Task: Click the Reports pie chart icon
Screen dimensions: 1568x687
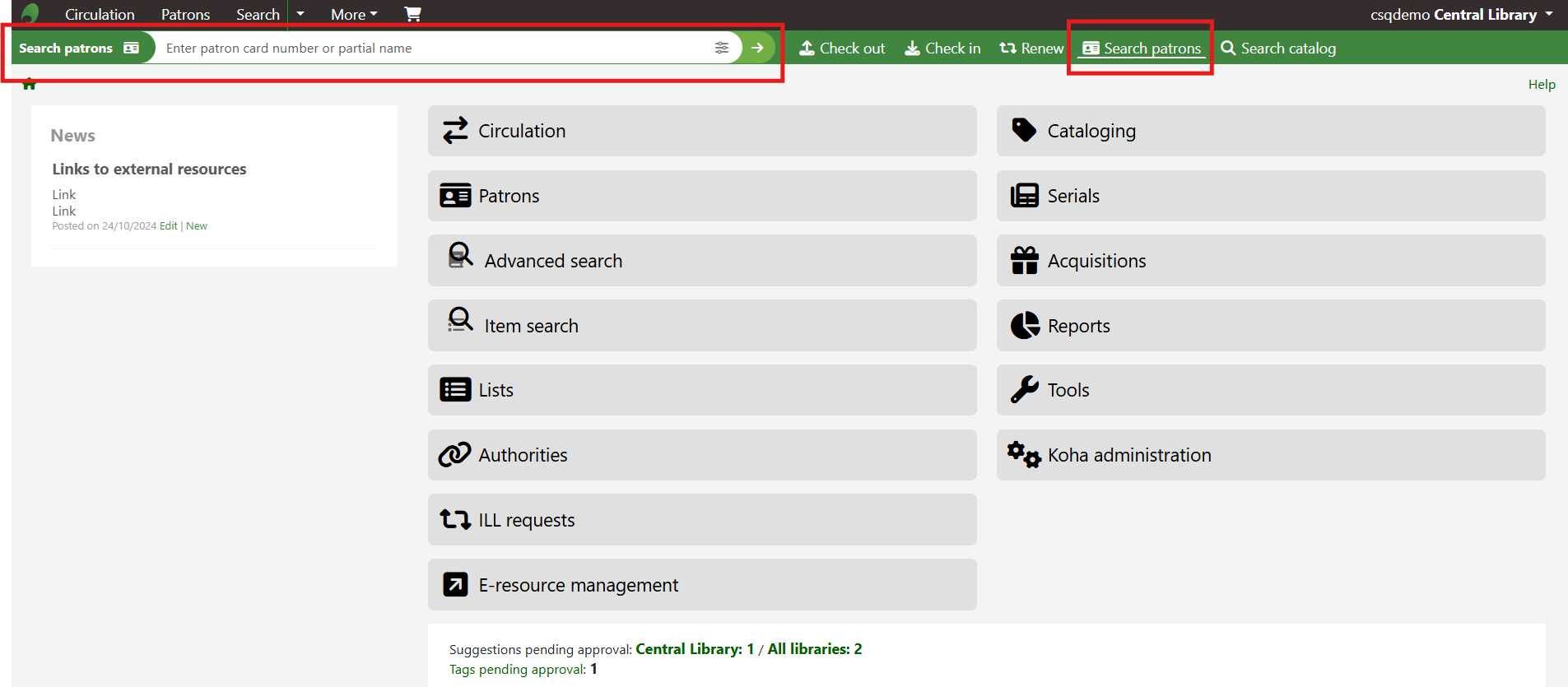Action: click(x=1024, y=326)
